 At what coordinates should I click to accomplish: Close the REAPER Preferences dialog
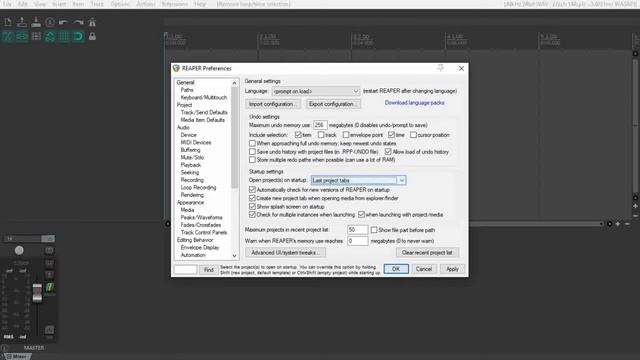461,68
